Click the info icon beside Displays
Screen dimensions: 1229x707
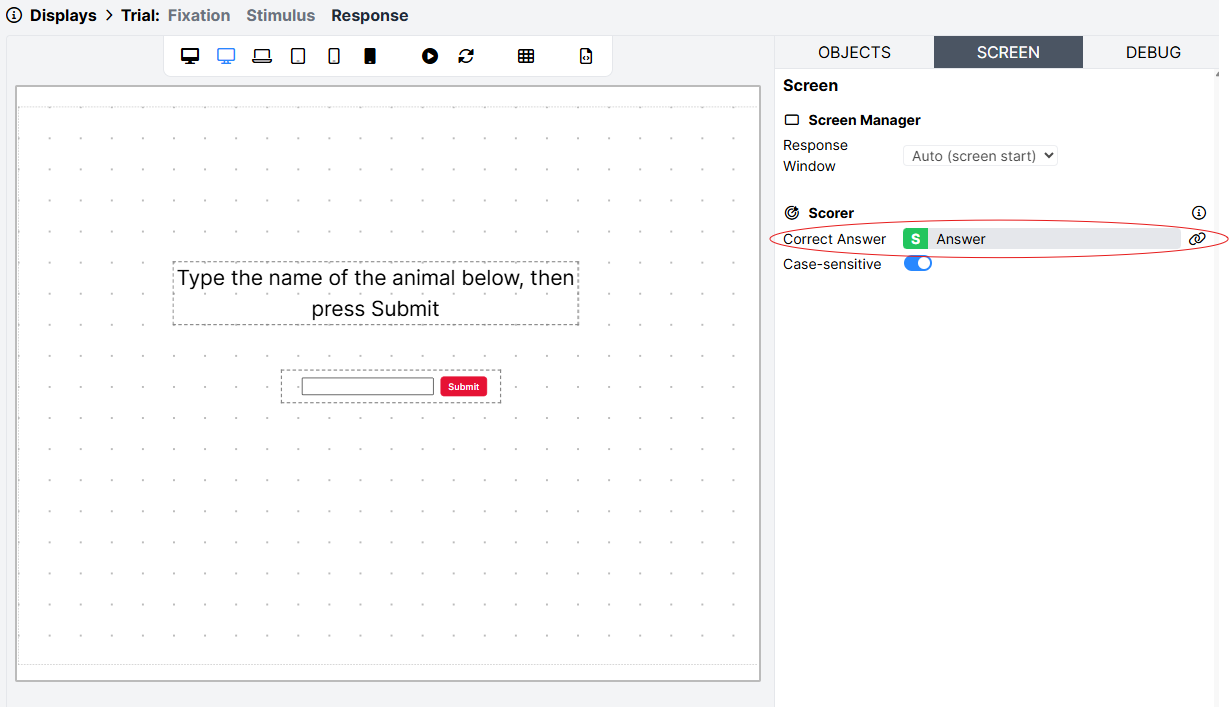(14, 15)
